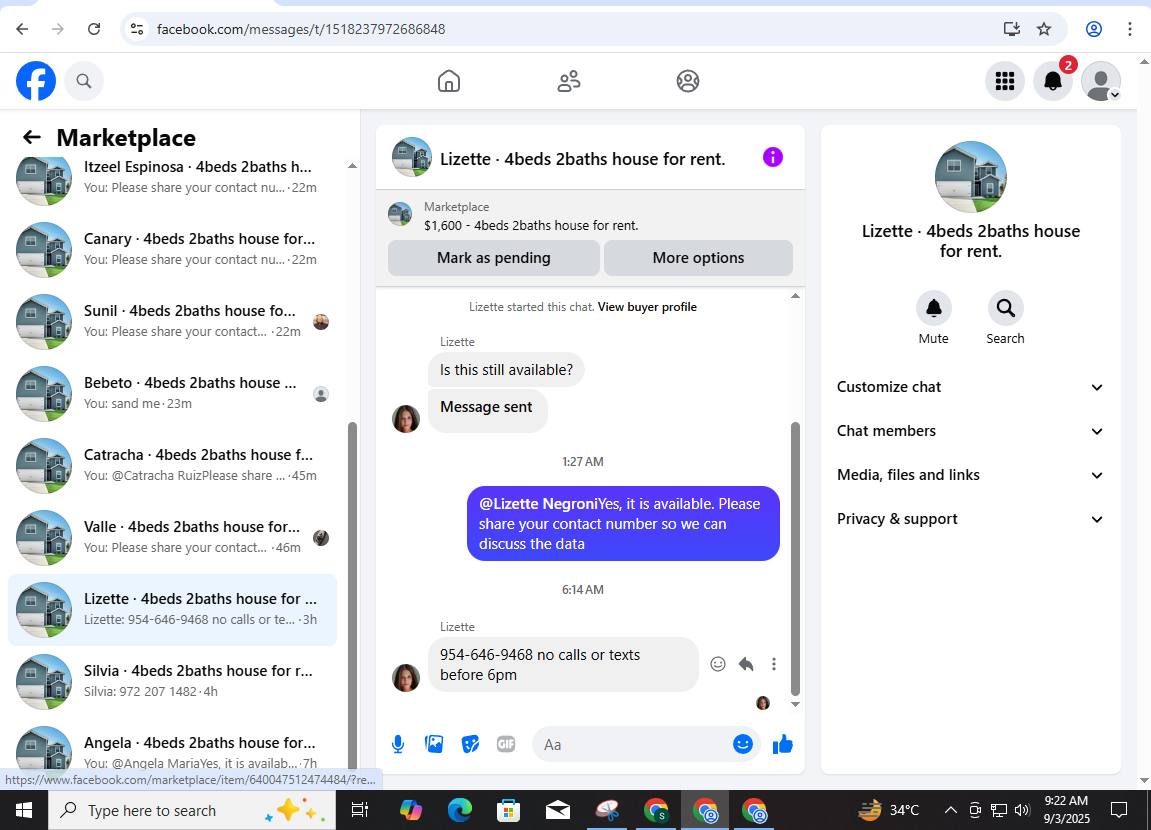Open more options for Lizette's last message
The height and width of the screenshot is (830, 1151).
point(774,664)
